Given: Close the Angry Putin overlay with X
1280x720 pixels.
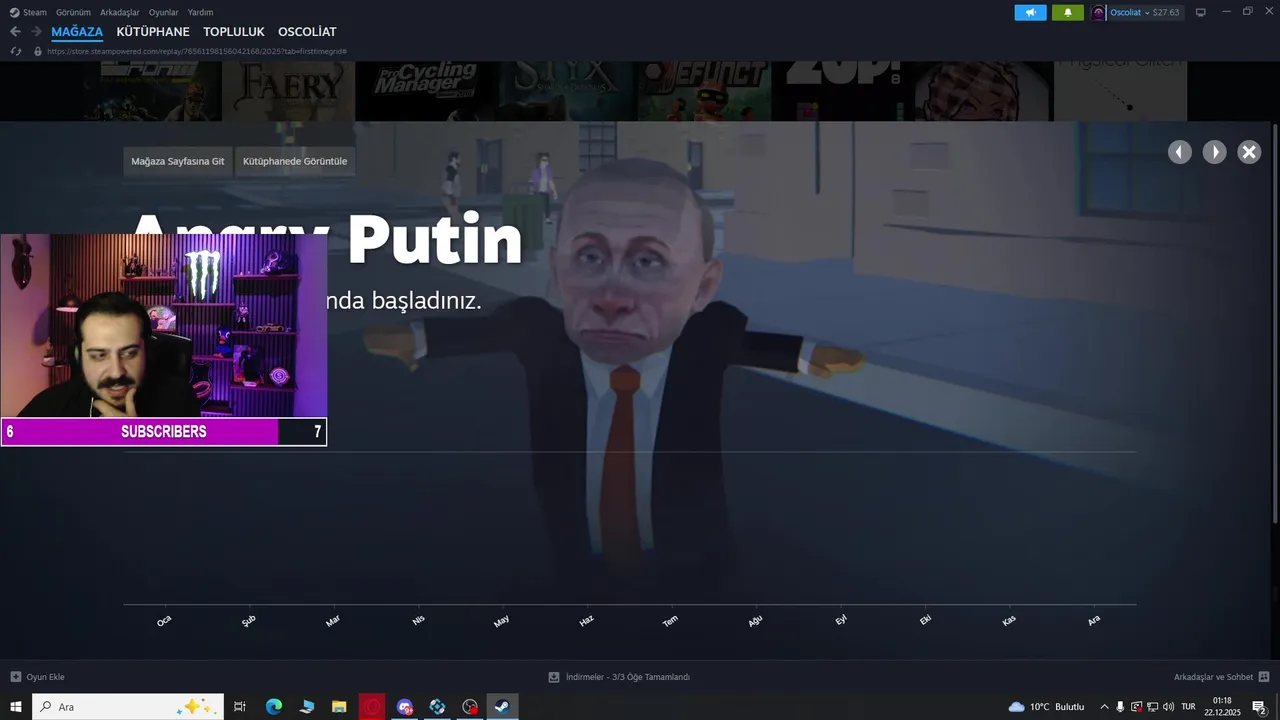Looking at the screenshot, I should coord(1249,152).
